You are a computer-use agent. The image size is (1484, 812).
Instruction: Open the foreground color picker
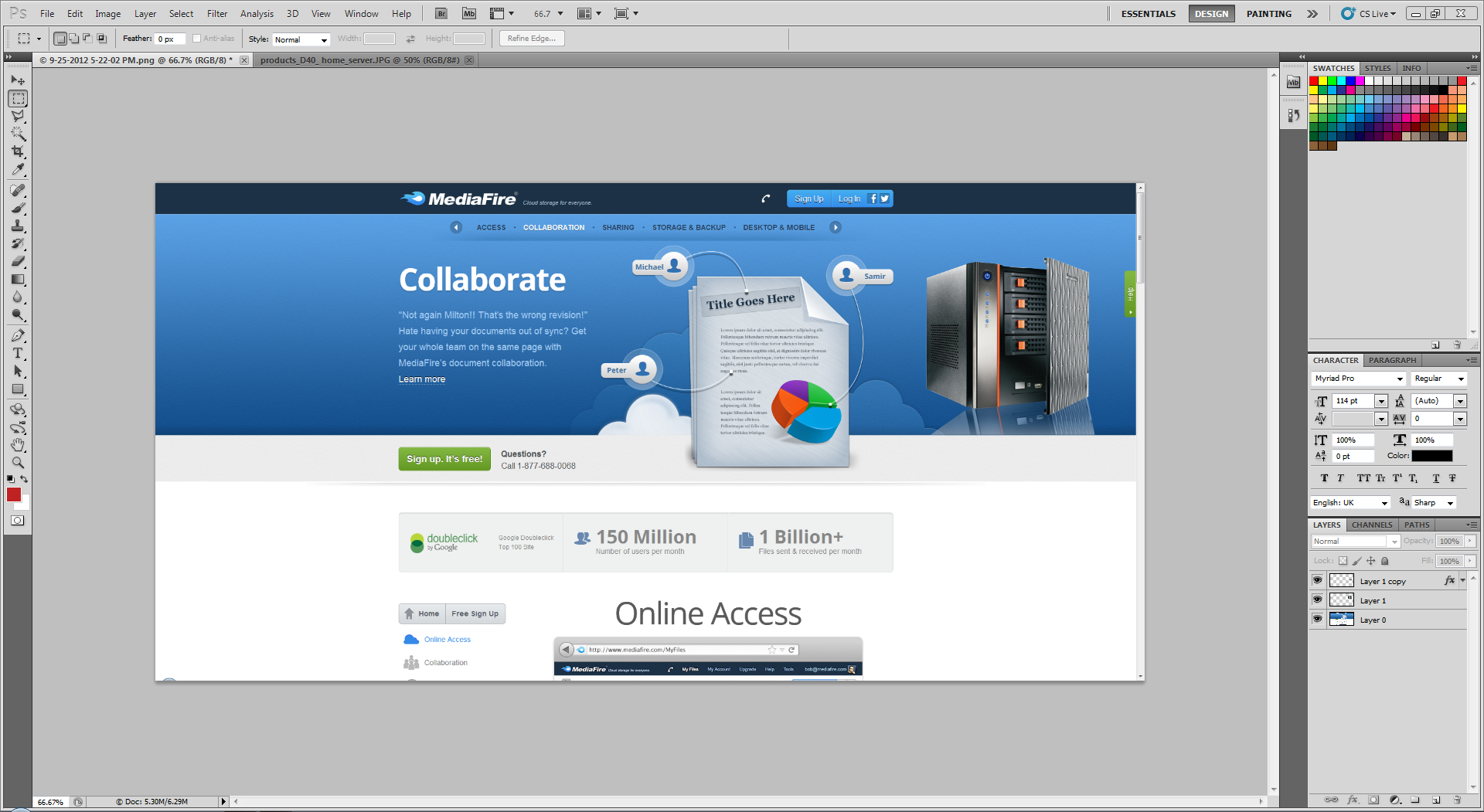pyautogui.click(x=13, y=494)
